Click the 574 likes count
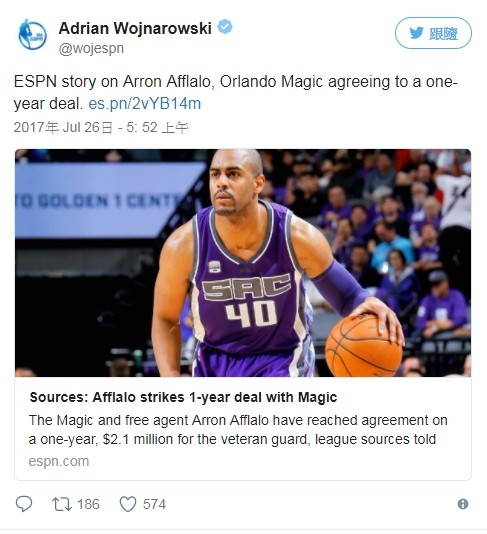This screenshot has height=534, width=487. coord(154,504)
